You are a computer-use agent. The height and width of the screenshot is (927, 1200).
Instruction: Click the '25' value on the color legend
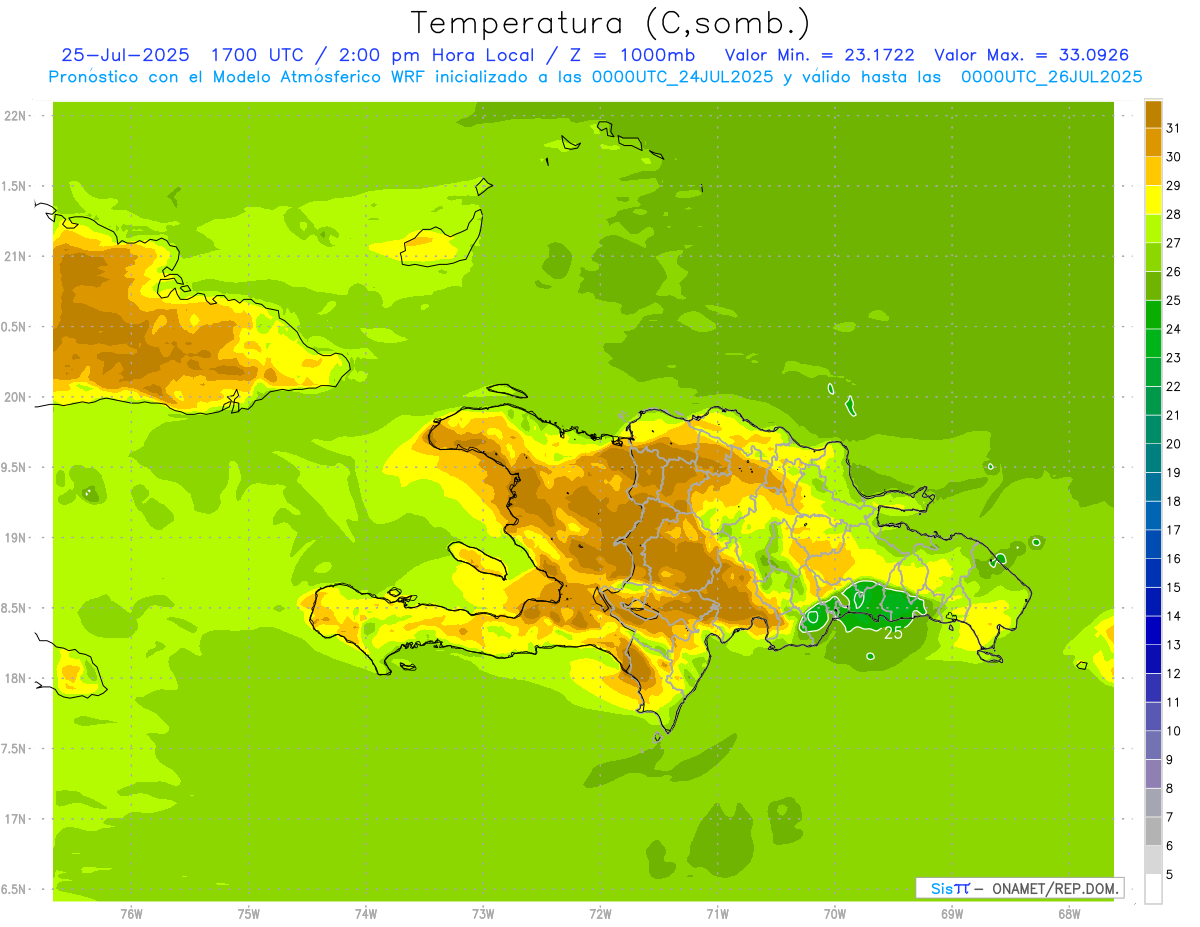(x=1174, y=300)
